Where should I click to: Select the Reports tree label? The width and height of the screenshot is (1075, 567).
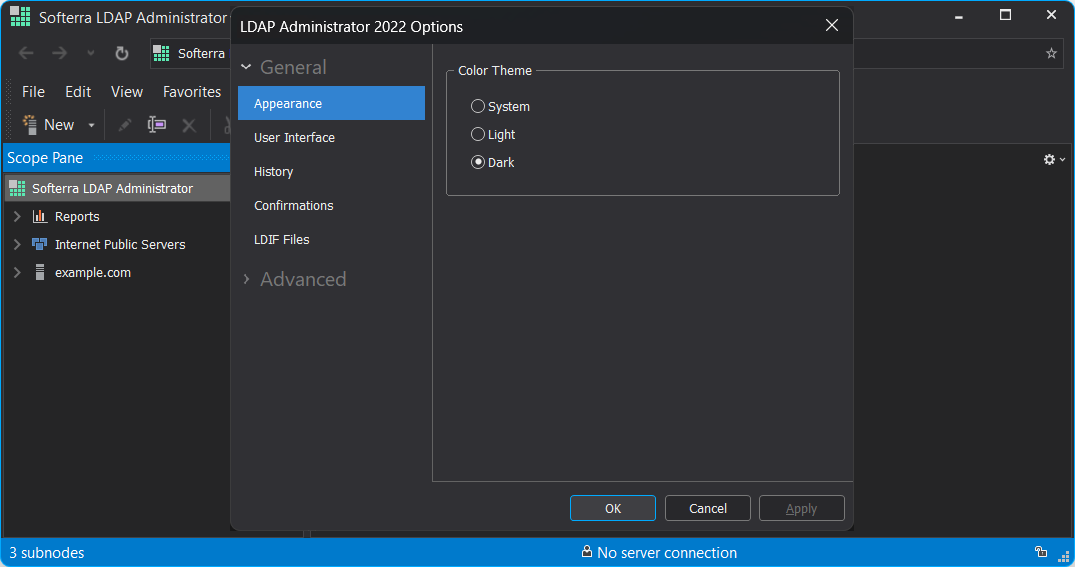(77, 217)
